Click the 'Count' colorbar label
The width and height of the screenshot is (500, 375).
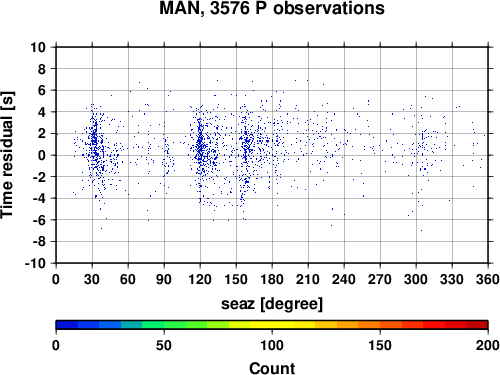coord(272,368)
